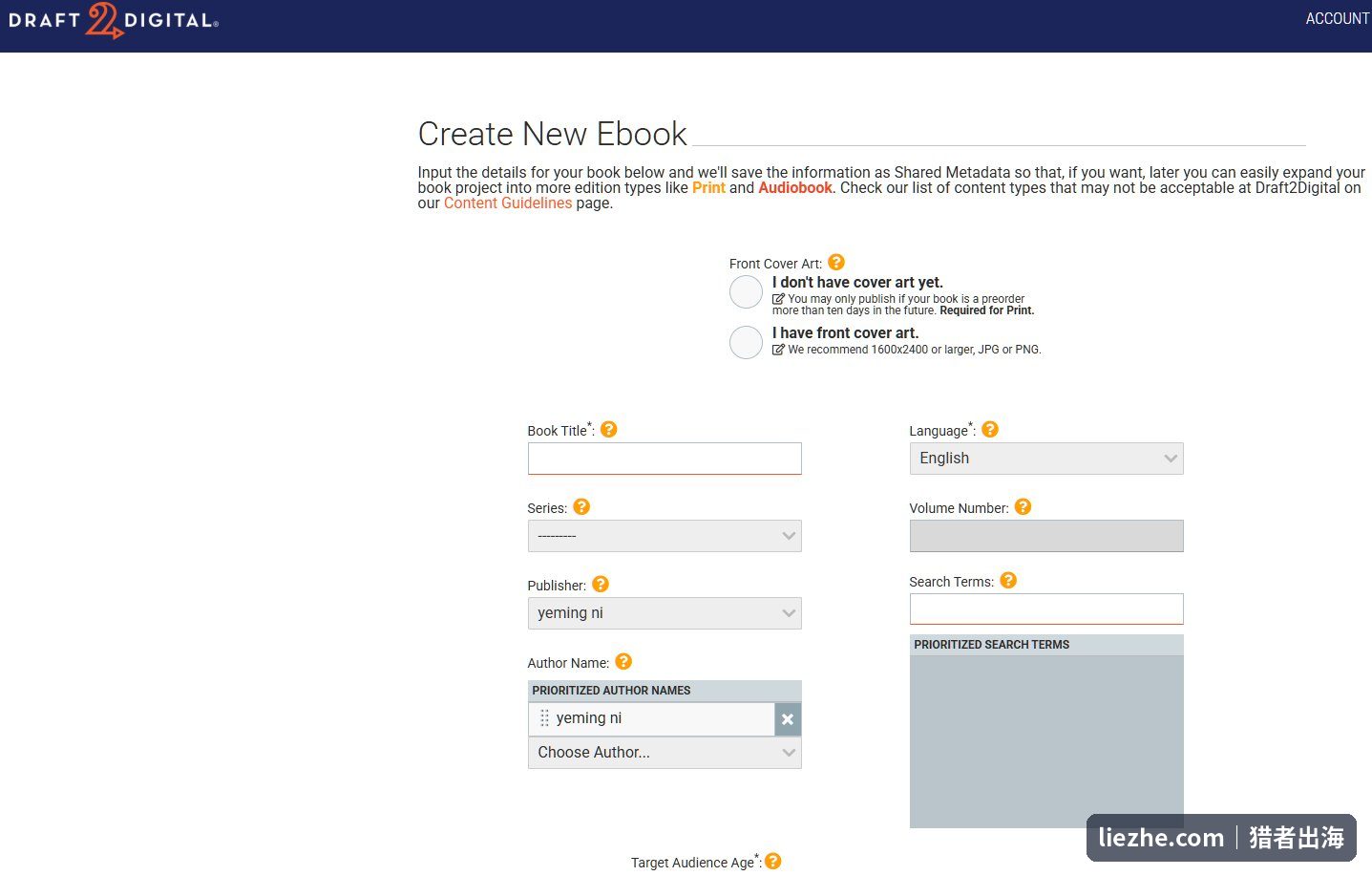
Task: Click Target Audience Age help icon
Action: (773, 861)
